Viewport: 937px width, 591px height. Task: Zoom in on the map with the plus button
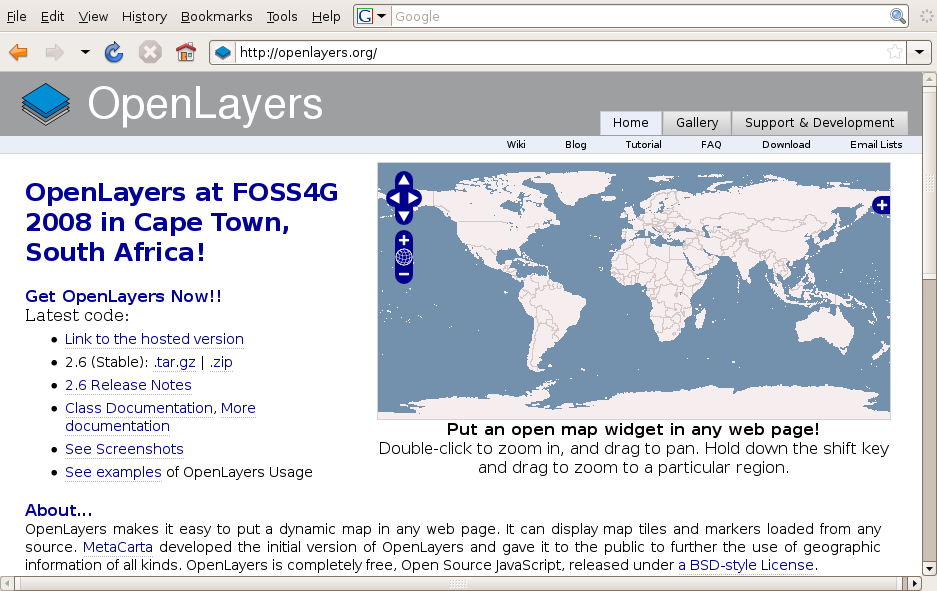click(404, 240)
